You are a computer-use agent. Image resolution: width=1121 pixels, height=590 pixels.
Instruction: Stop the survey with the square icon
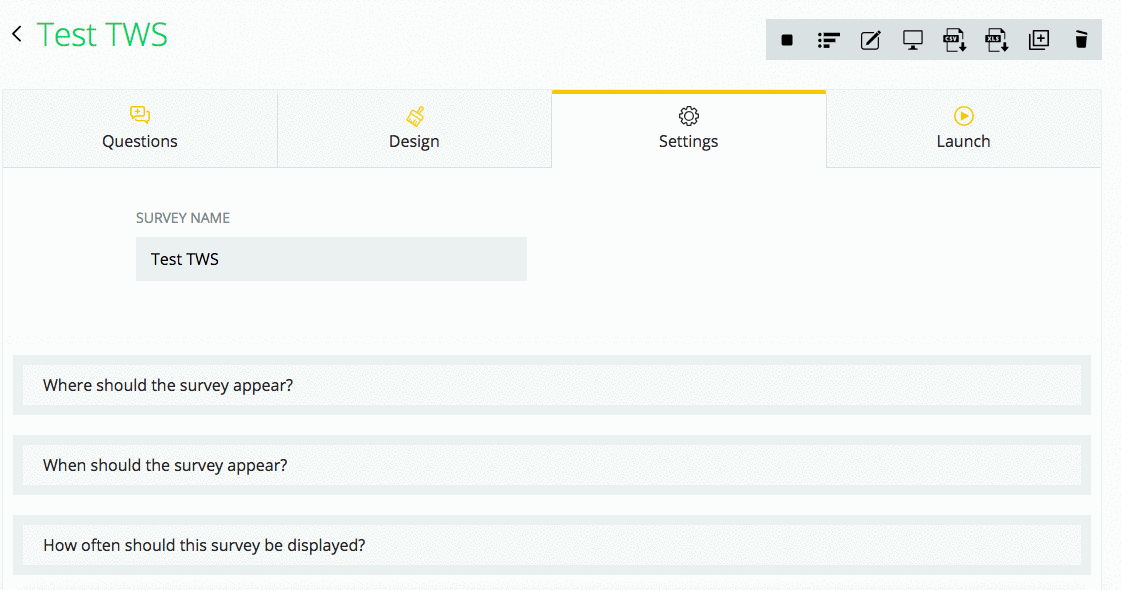(x=786, y=40)
